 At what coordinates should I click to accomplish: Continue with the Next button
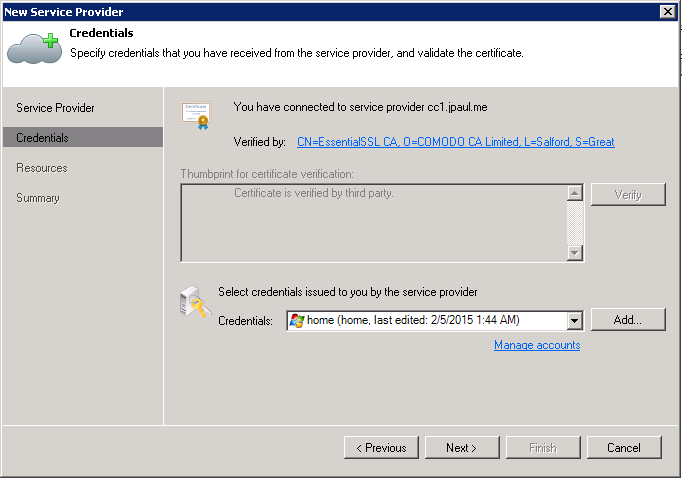tap(462, 448)
